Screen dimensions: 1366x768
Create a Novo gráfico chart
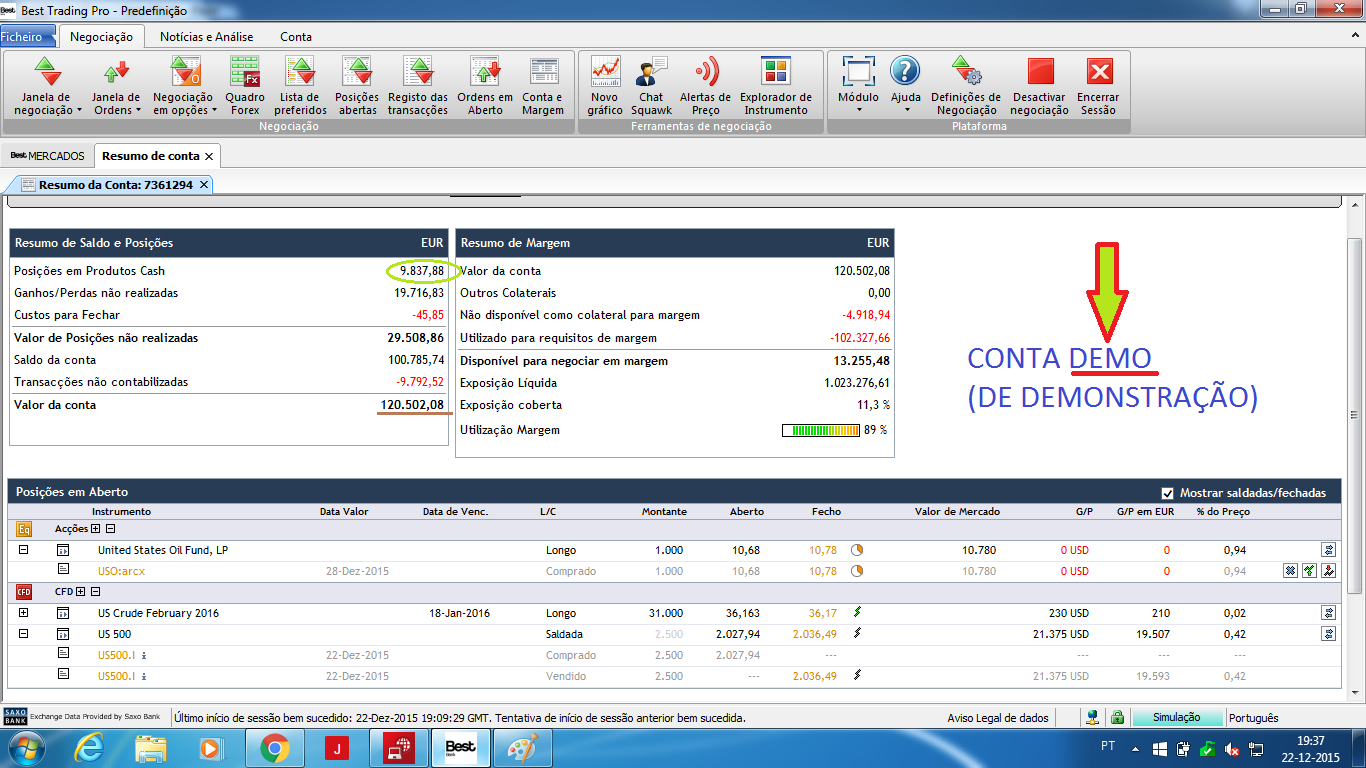coord(605,86)
